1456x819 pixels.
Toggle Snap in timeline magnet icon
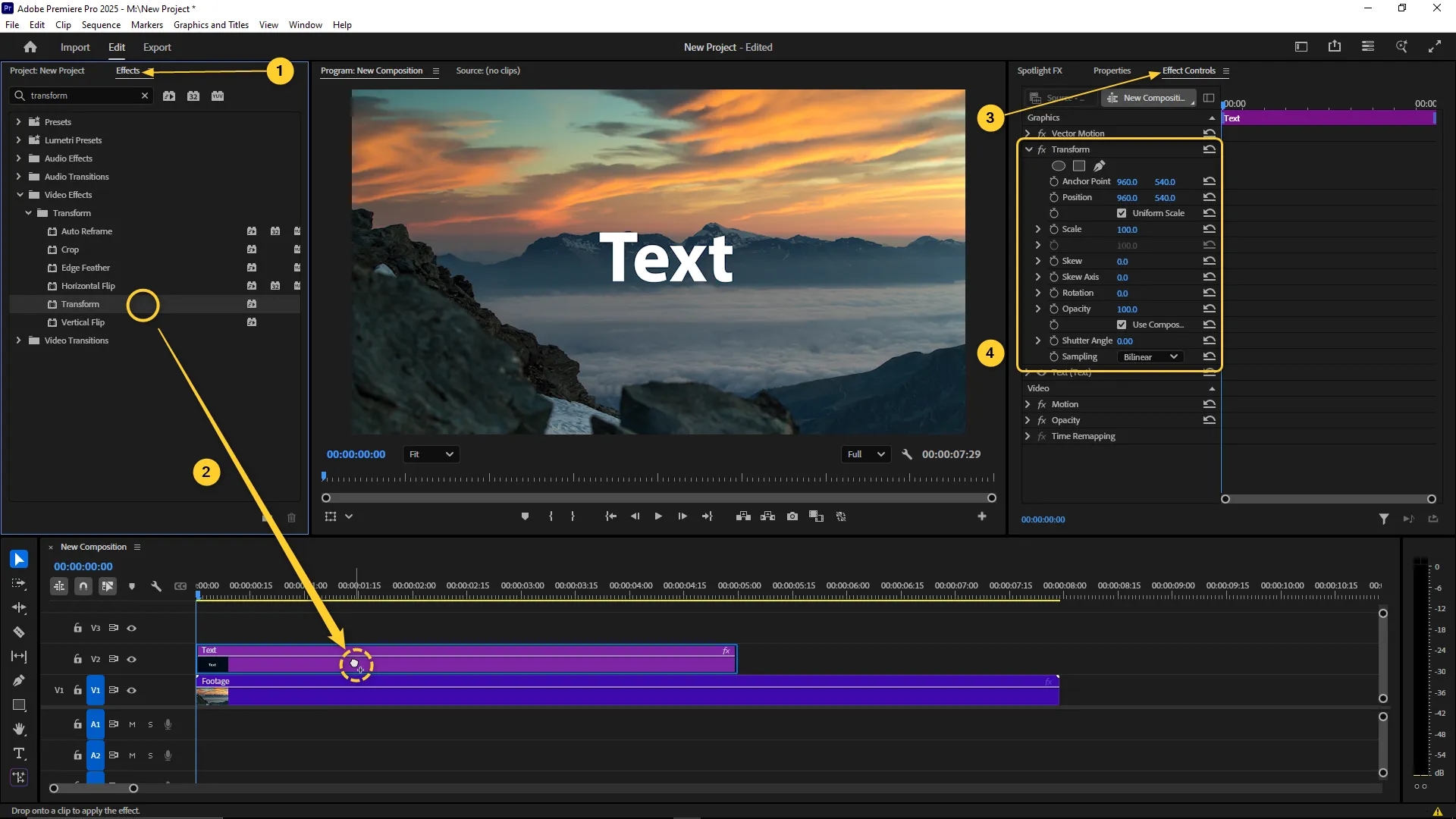click(83, 586)
